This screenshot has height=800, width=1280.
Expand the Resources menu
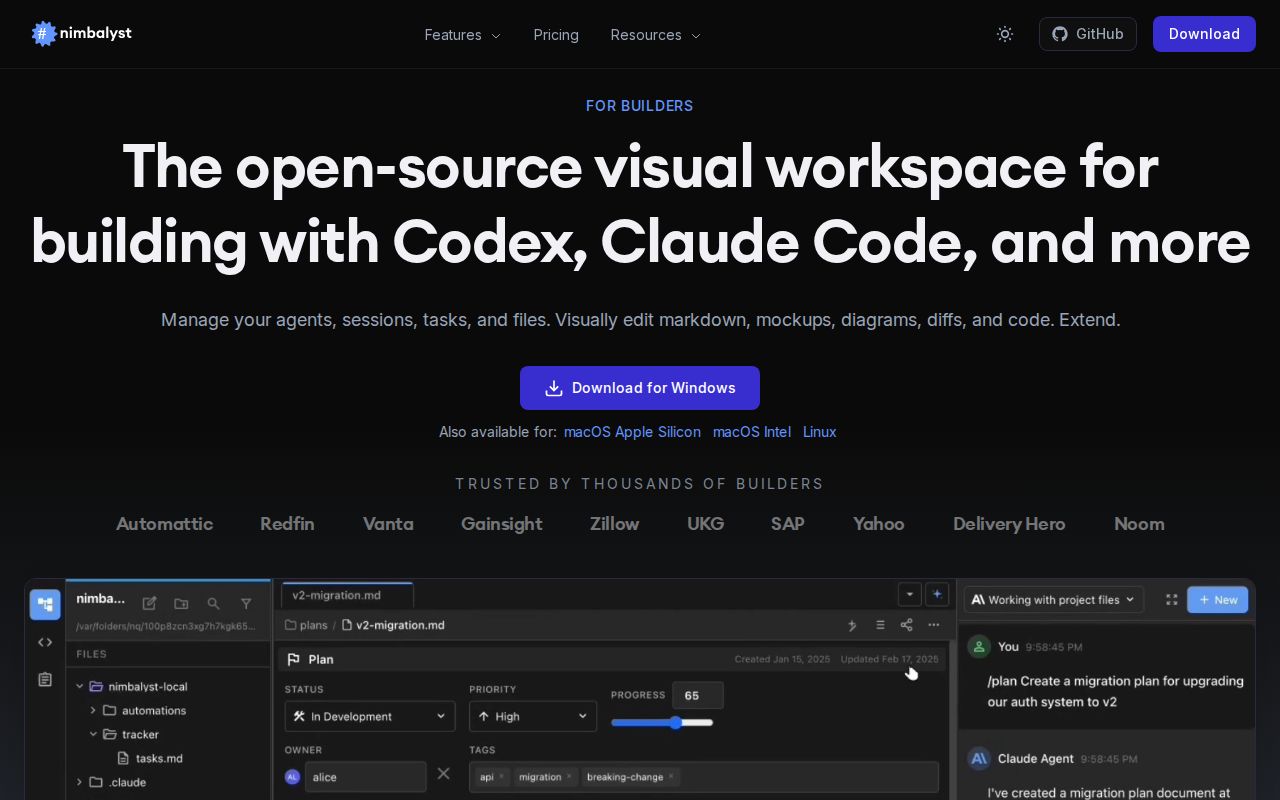pyautogui.click(x=656, y=35)
